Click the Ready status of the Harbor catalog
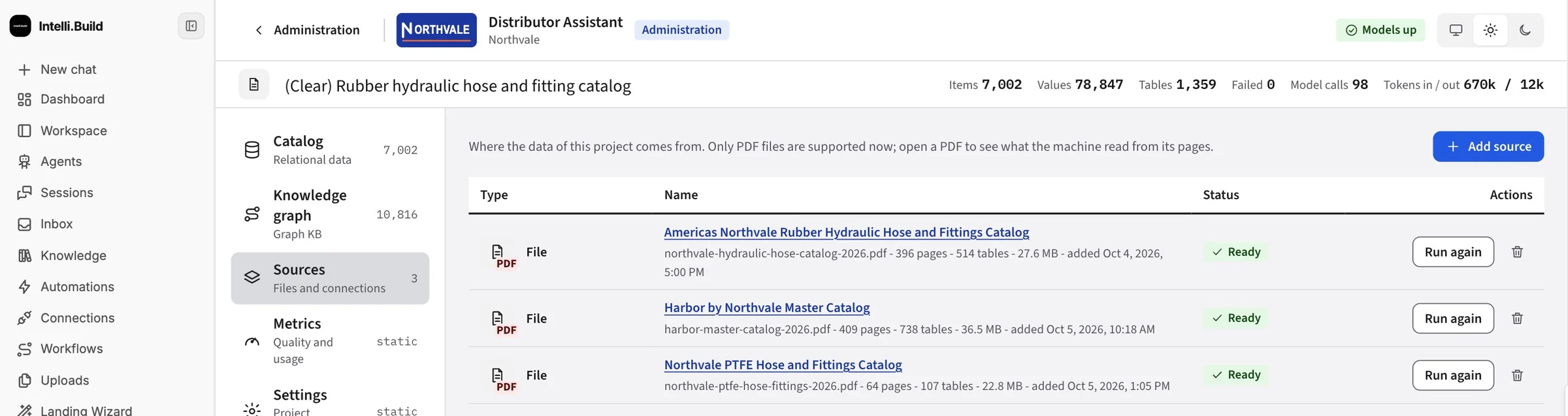The width and height of the screenshot is (1568, 416). point(1236,318)
